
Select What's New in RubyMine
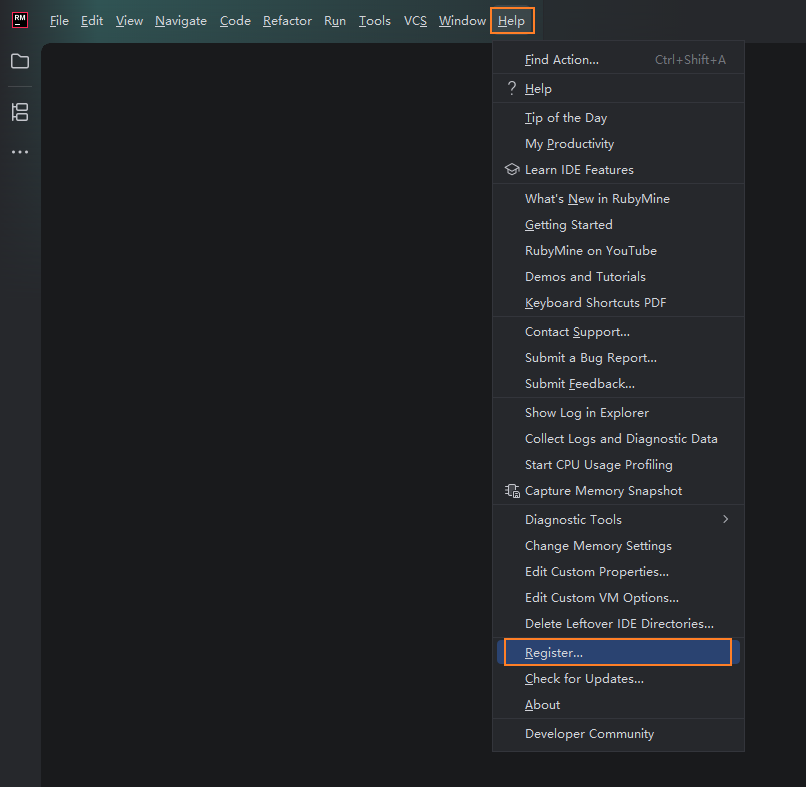[x=618, y=198]
